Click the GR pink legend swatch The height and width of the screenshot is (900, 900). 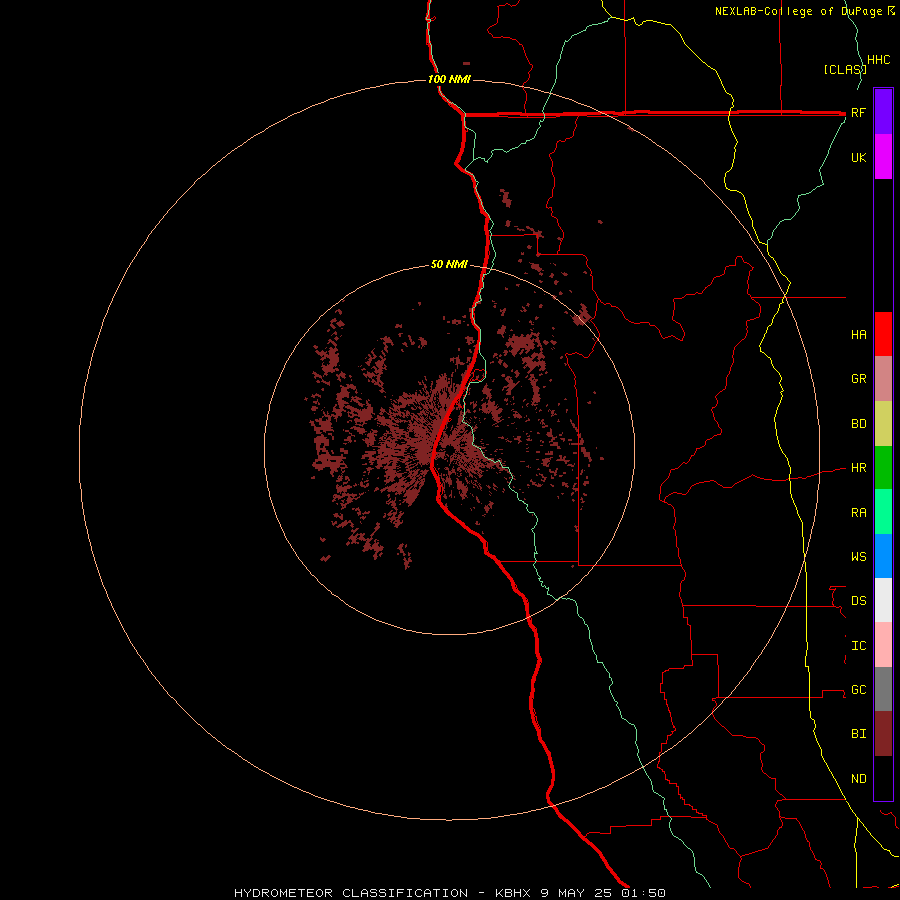coord(883,379)
